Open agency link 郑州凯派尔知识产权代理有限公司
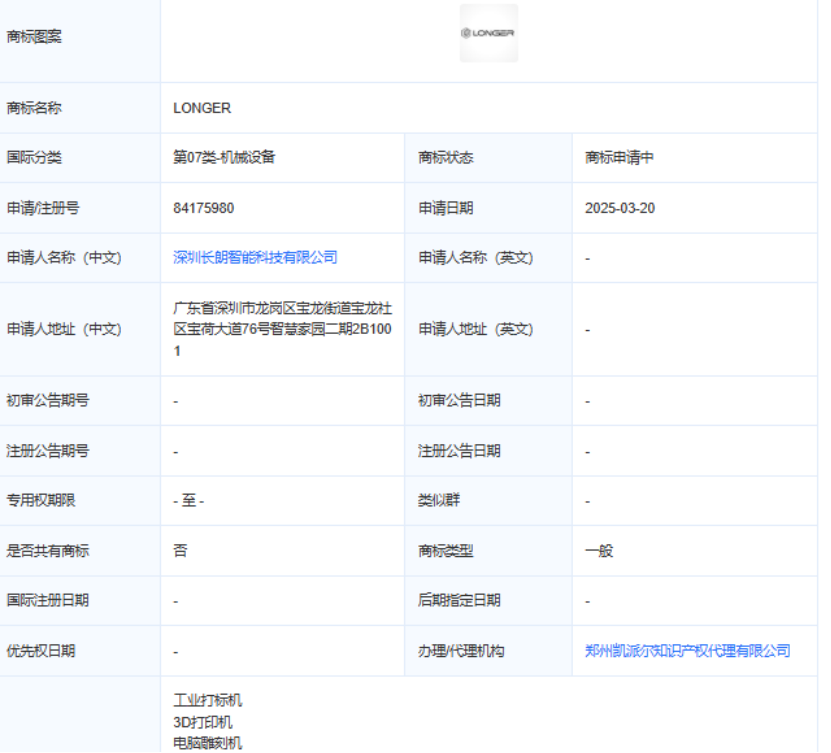 click(x=687, y=651)
